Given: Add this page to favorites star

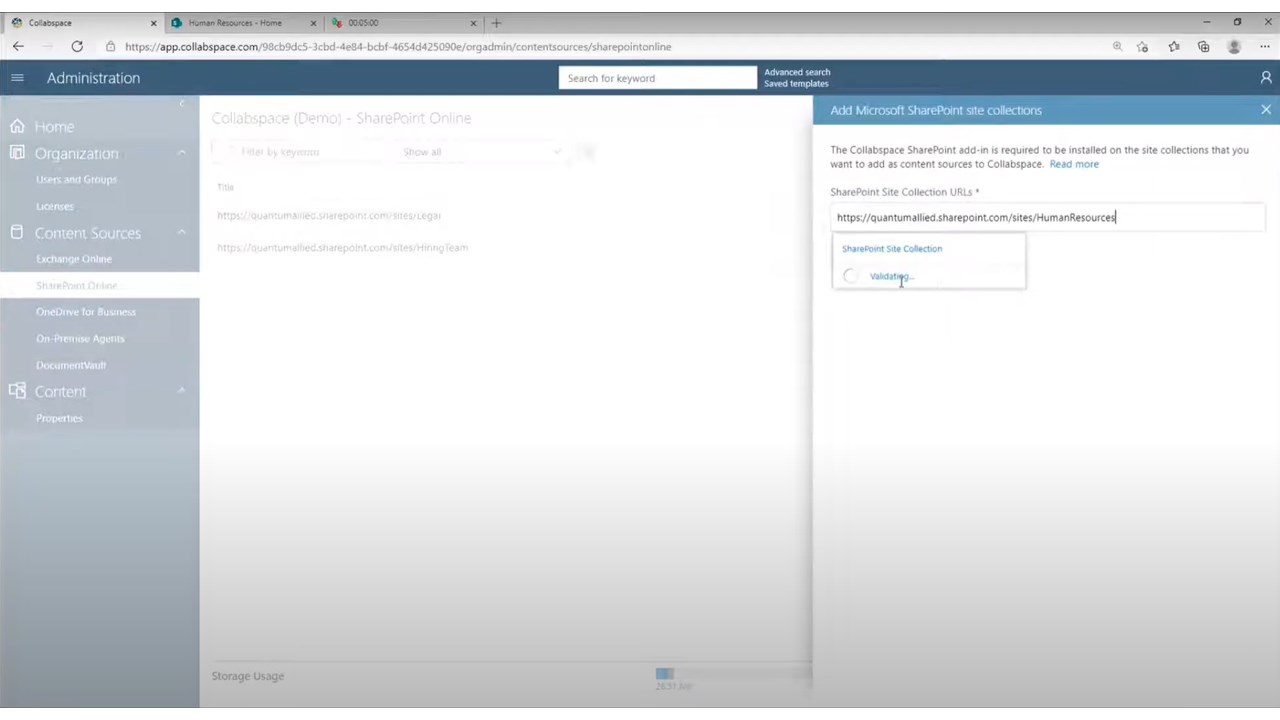Looking at the screenshot, I should click(1143, 47).
